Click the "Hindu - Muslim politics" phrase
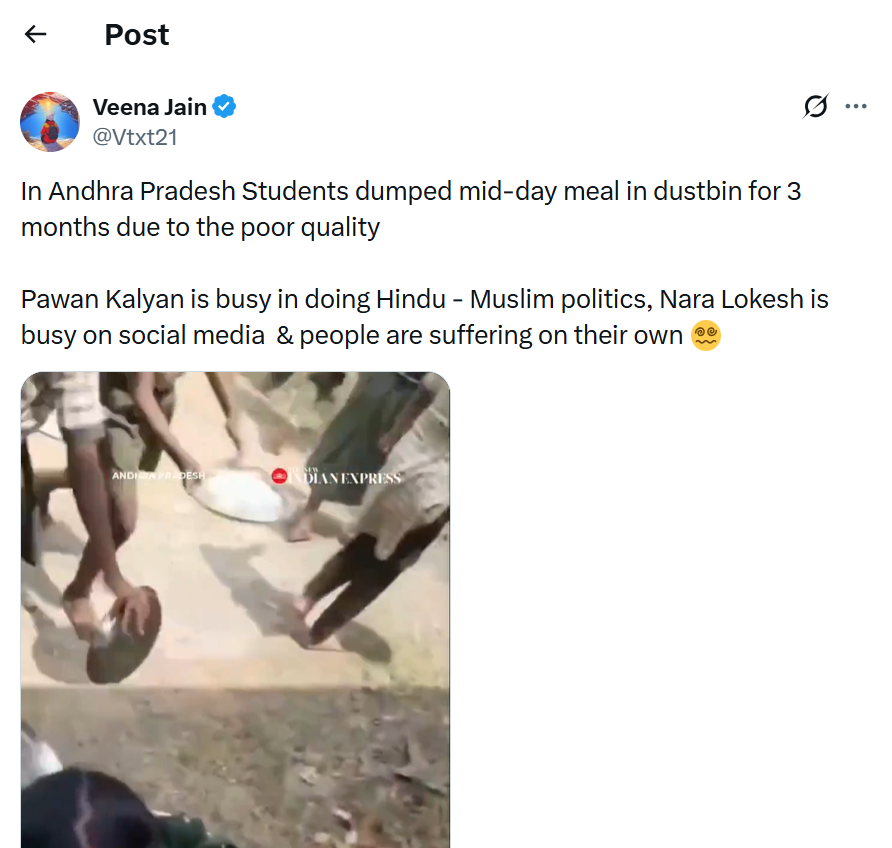The height and width of the screenshot is (848, 892). pyautogui.click(x=512, y=299)
